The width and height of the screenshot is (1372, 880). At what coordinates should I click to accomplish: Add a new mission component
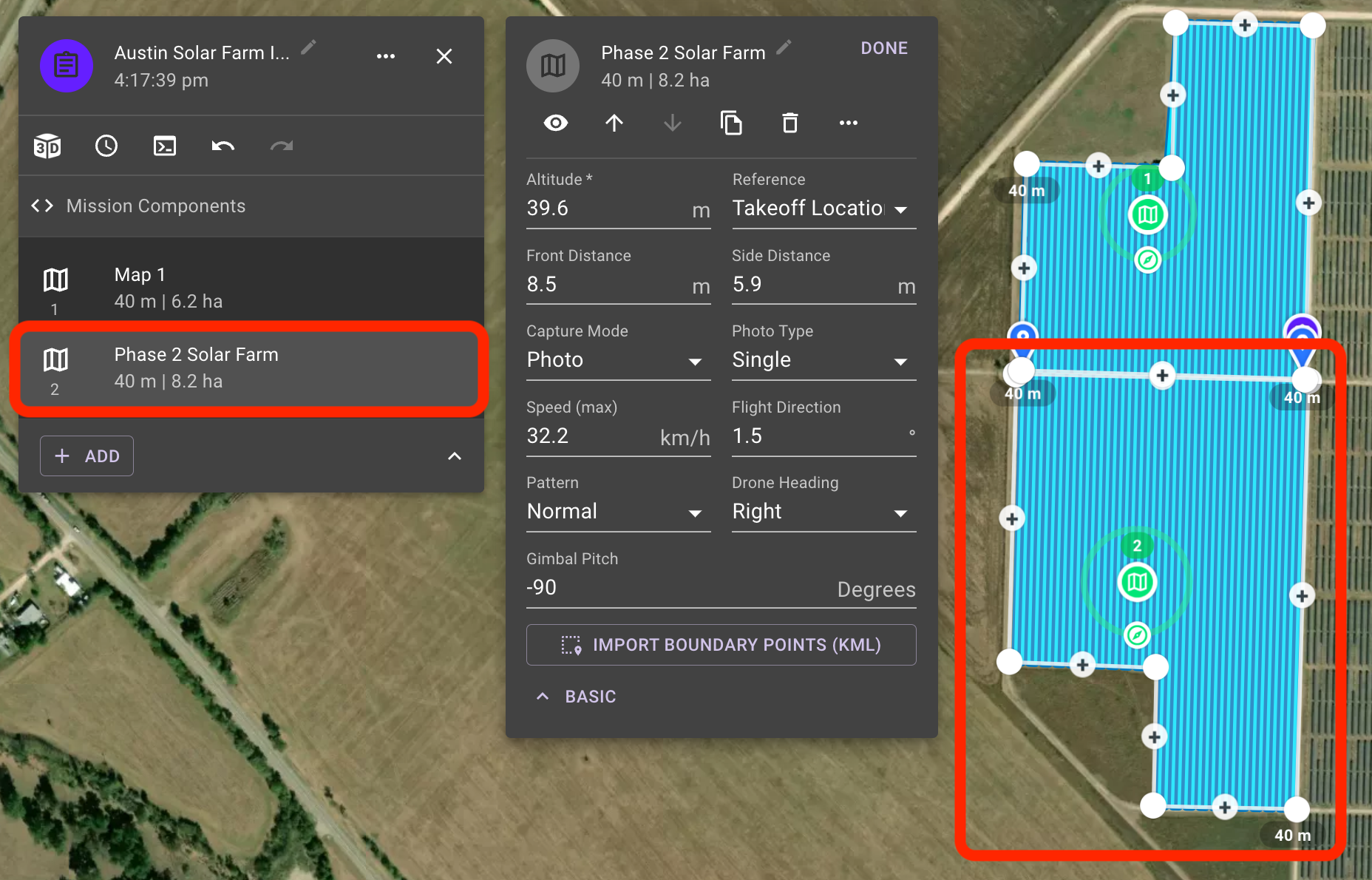point(86,456)
